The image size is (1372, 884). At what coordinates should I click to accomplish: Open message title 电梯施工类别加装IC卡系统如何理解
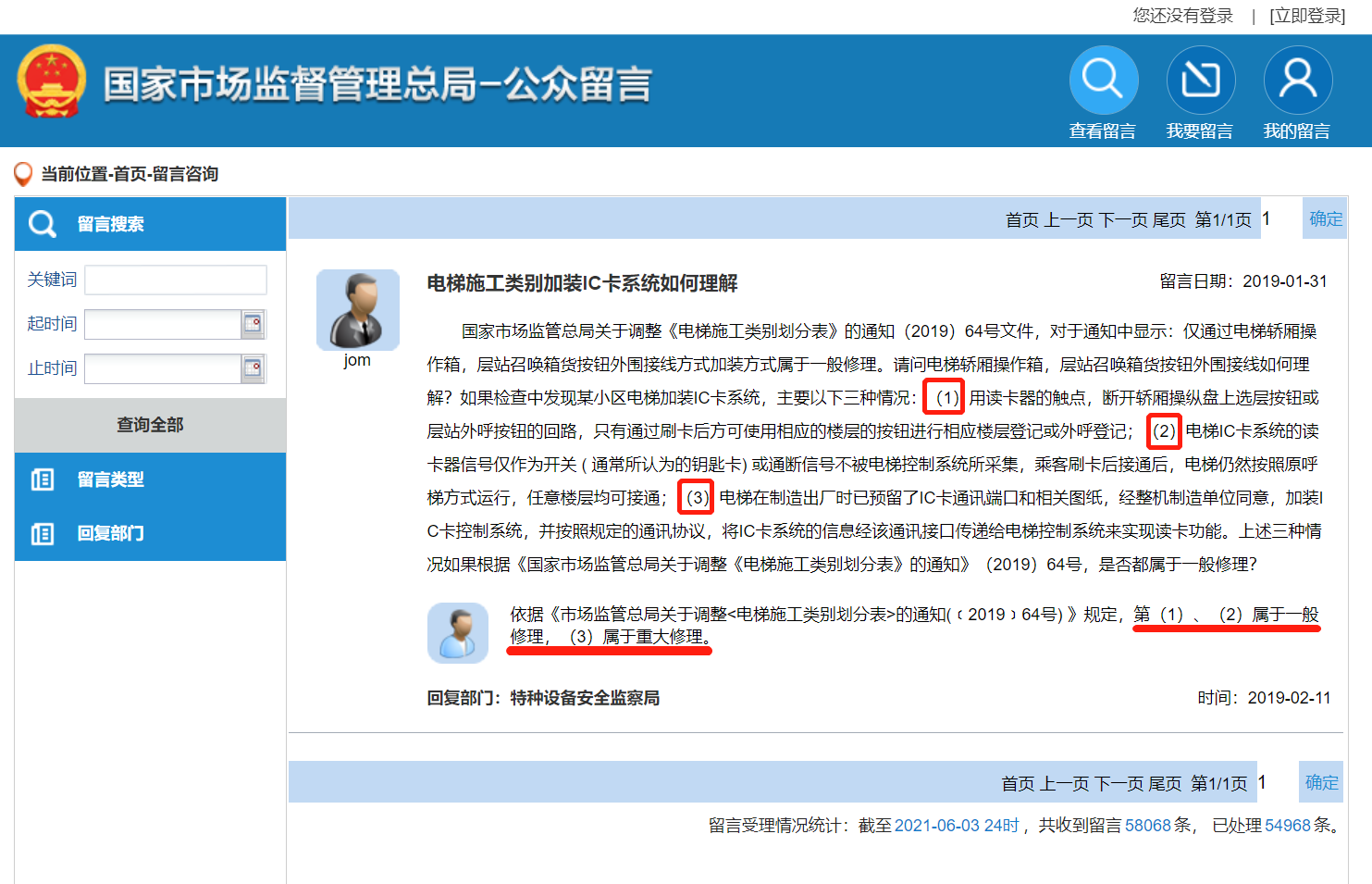pos(582,283)
